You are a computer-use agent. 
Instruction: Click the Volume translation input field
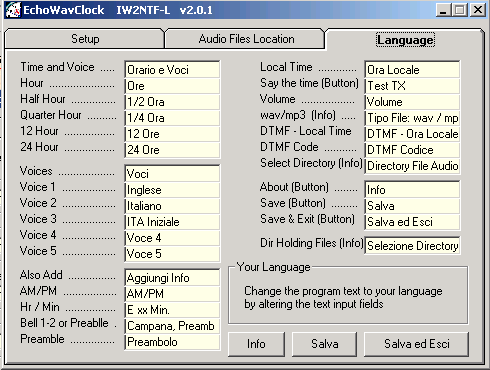[412, 102]
